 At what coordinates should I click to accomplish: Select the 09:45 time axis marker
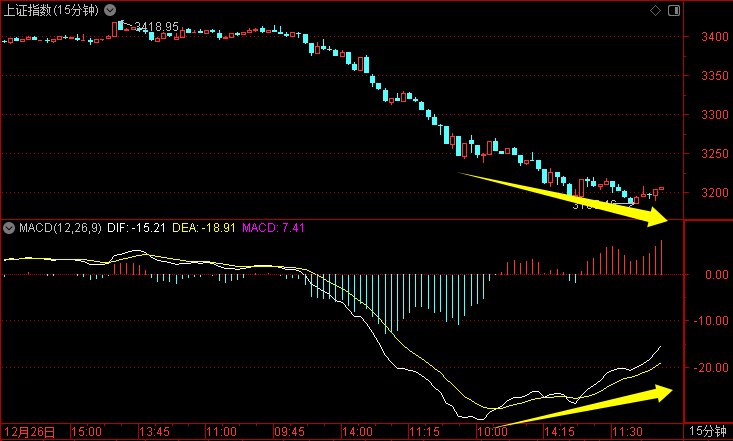(289, 432)
